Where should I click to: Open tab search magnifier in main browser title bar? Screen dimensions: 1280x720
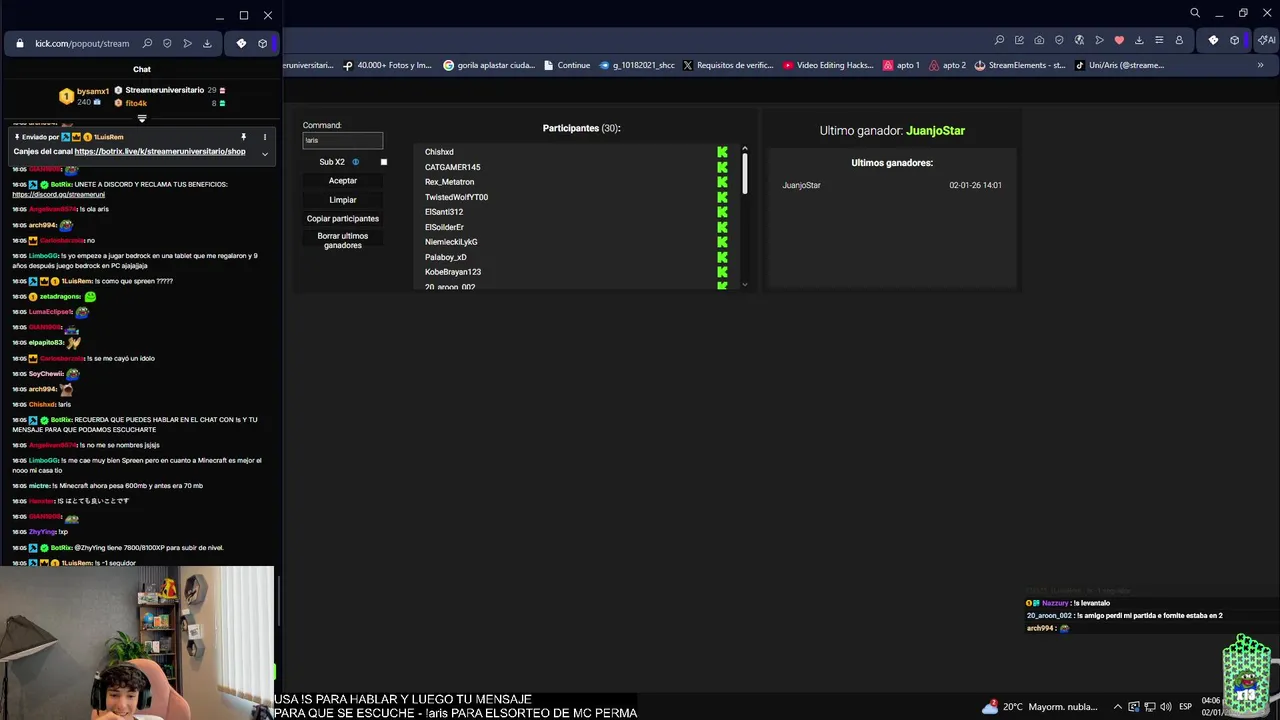[1195, 13]
